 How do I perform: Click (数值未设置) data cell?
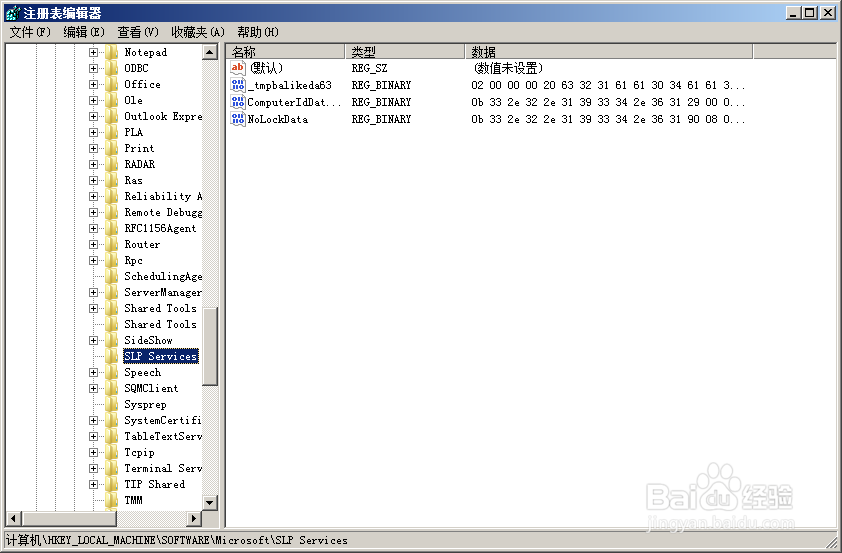[x=508, y=68]
